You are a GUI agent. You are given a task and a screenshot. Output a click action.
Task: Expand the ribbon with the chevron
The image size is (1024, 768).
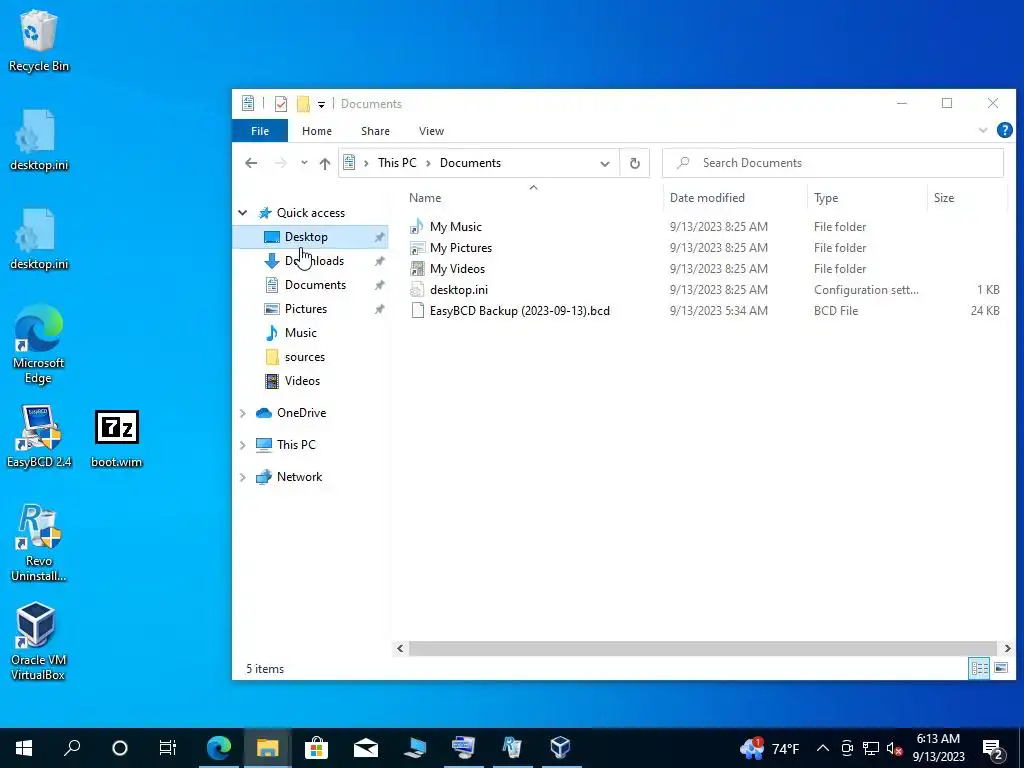[982, 130]
